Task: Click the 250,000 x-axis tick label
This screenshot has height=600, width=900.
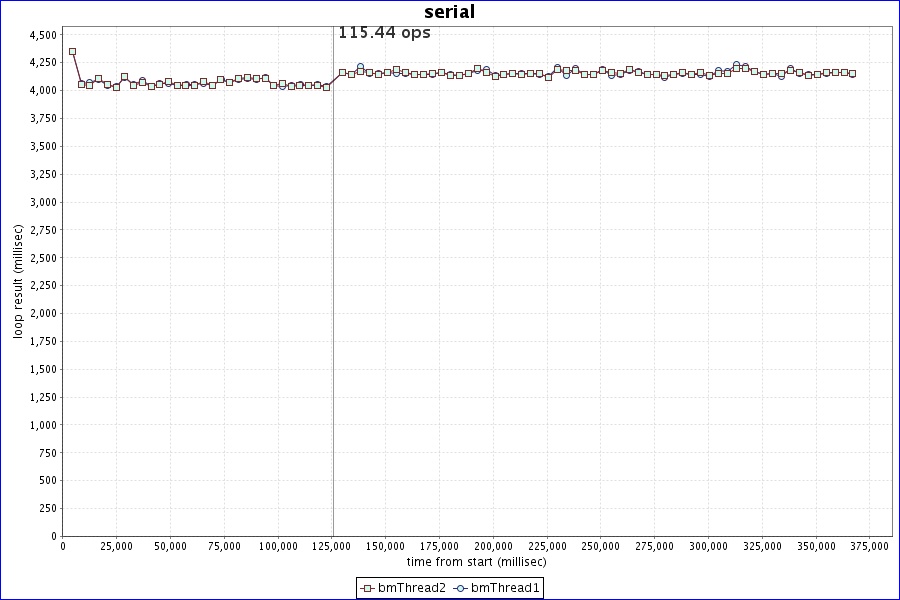Action: pyautogui.click(x=601, y=546)
